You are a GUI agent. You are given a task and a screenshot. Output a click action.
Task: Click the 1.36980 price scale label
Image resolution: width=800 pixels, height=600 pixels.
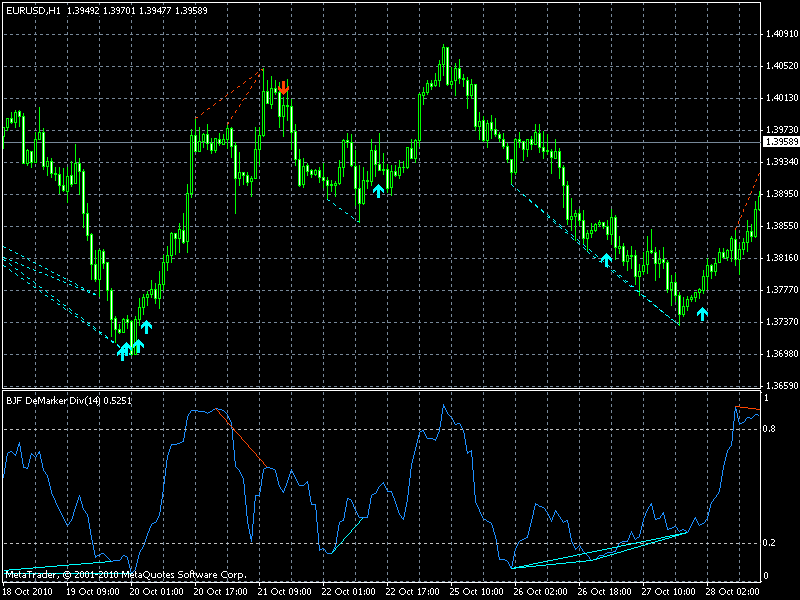click(782, 354)
